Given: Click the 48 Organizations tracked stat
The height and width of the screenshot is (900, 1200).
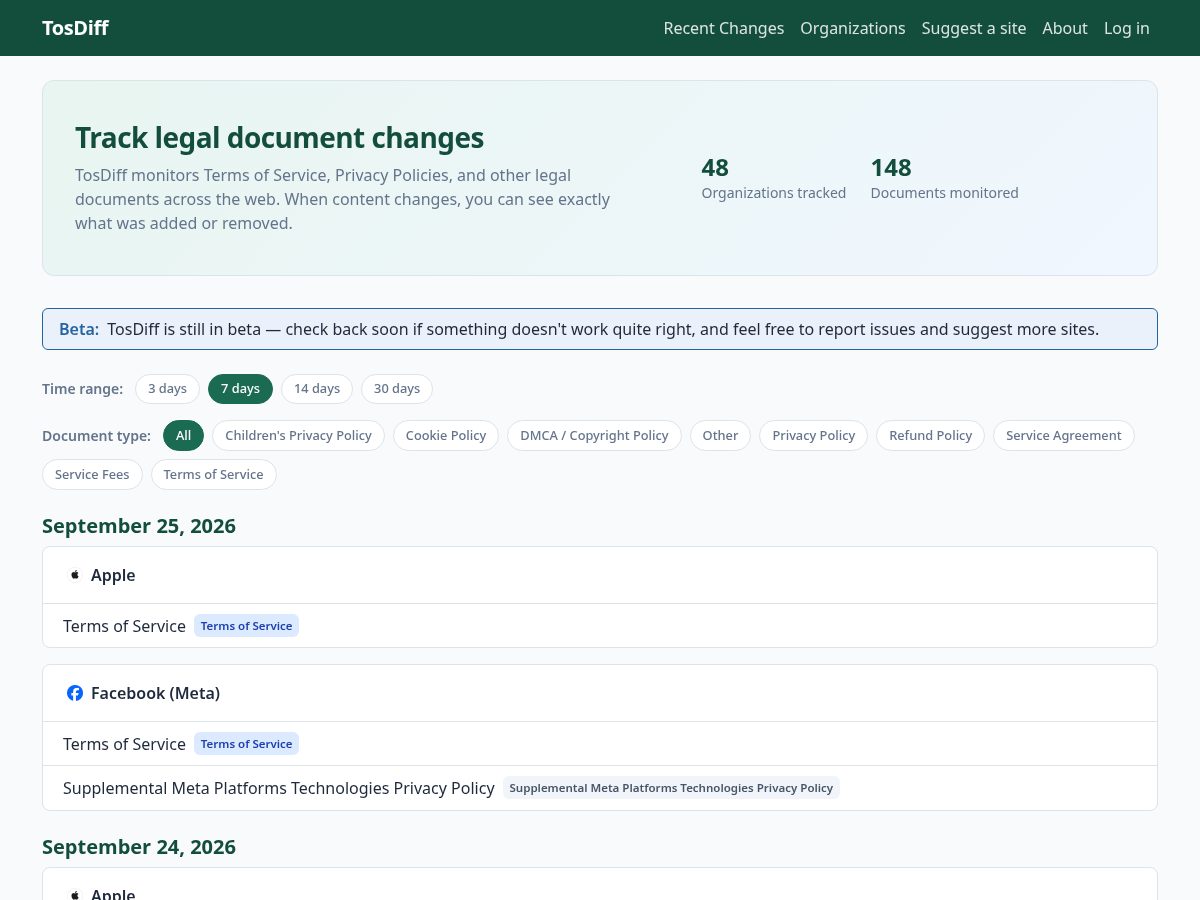Looking at the screenshot, I should [774, 178].
